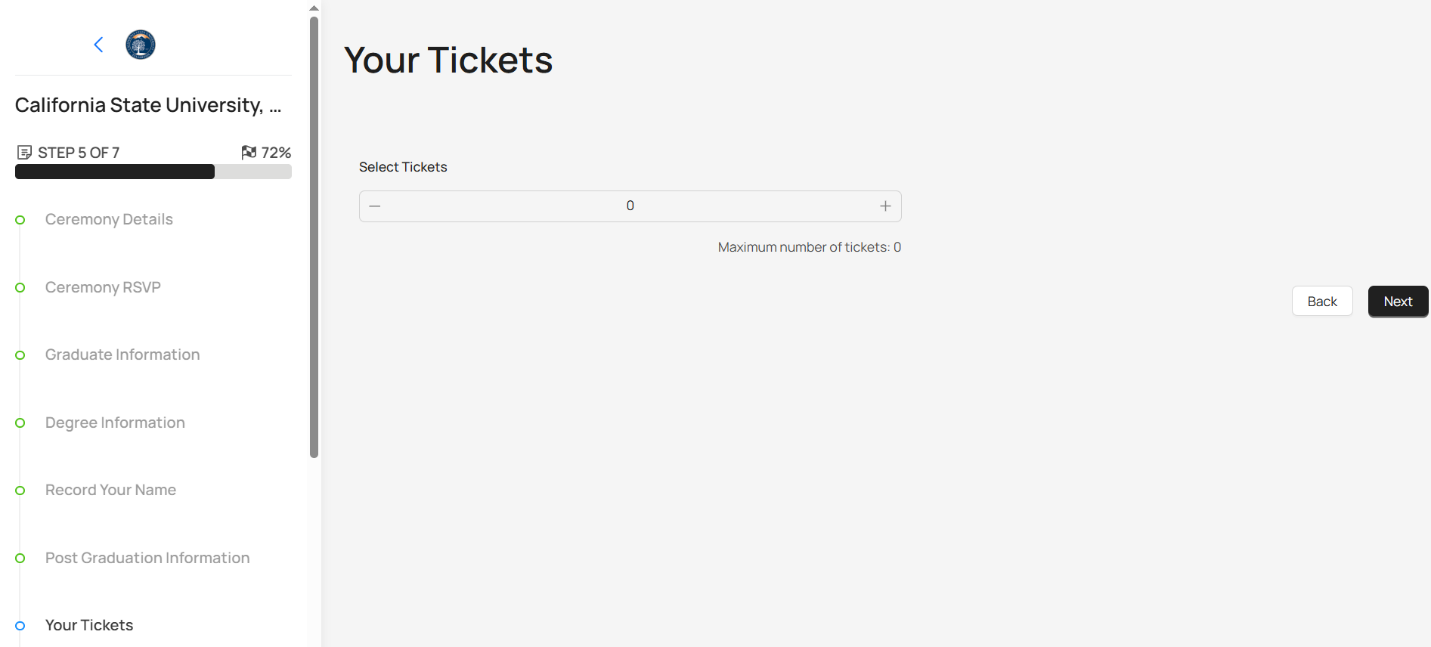Click the 72% progress bar
This screenshot has height=647, width=1431.
[x=152, y=171]
